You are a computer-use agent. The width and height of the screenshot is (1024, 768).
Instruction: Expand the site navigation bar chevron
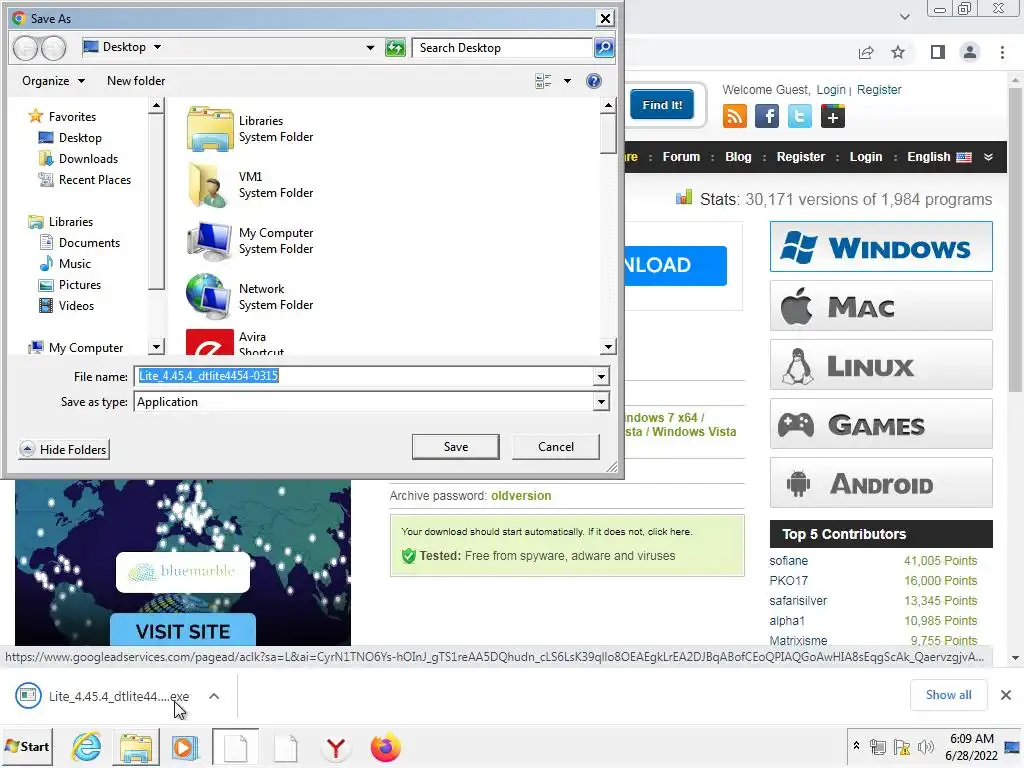[988, 157]
